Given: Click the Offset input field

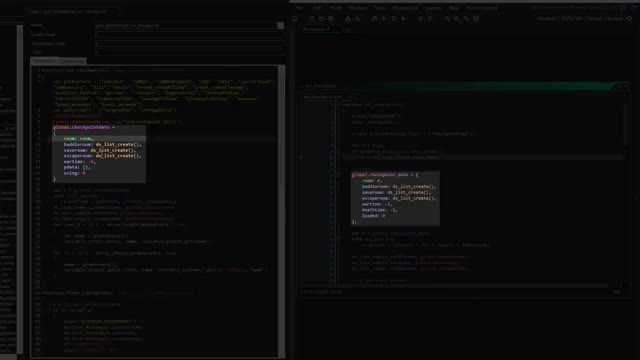Looking at the screenshot, I should (x=189, y=52).
